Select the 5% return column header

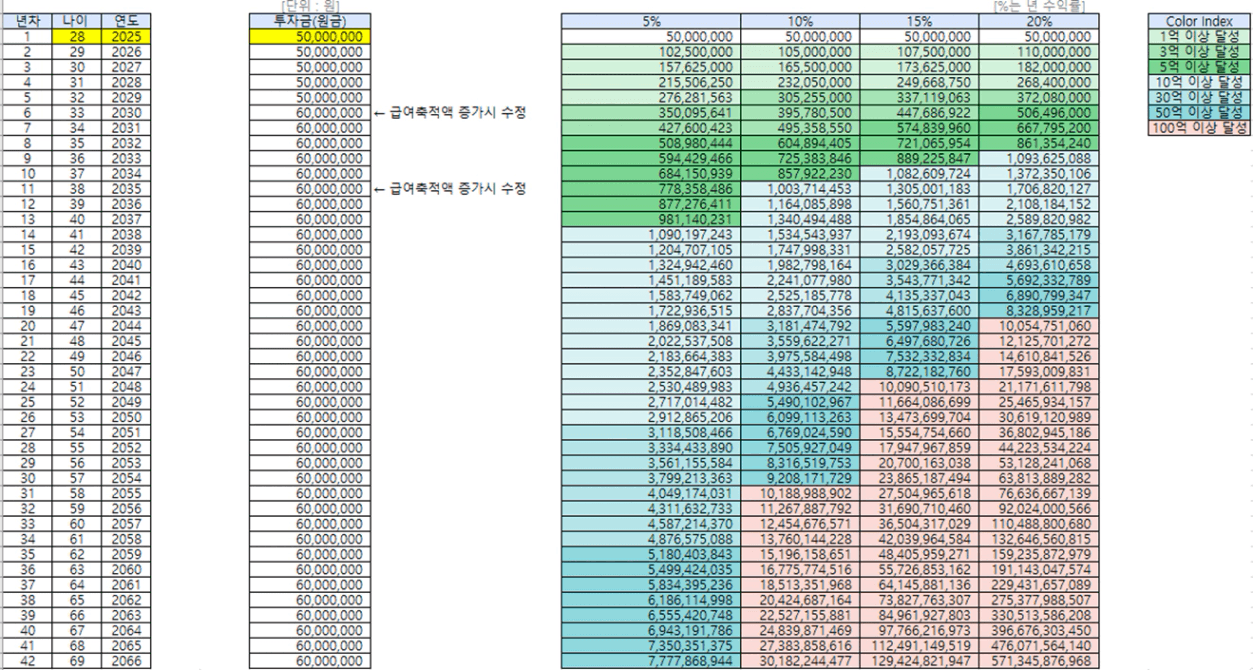point(650,21)
